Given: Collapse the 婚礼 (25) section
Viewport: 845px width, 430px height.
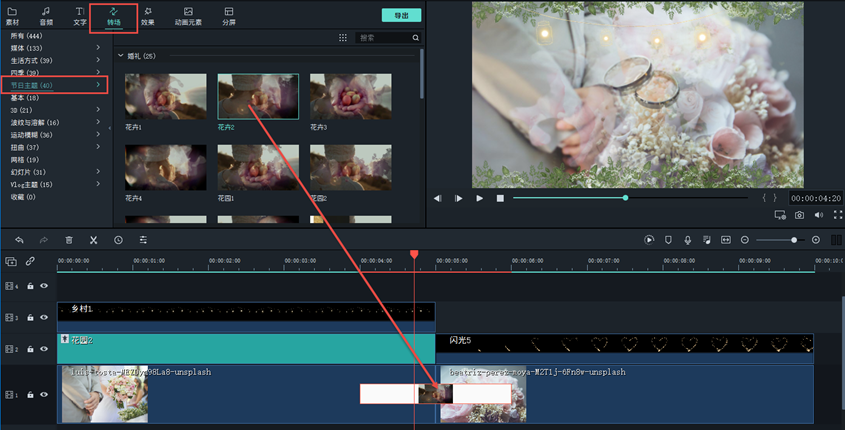Looking at the screenshot, I should (121, 56).
